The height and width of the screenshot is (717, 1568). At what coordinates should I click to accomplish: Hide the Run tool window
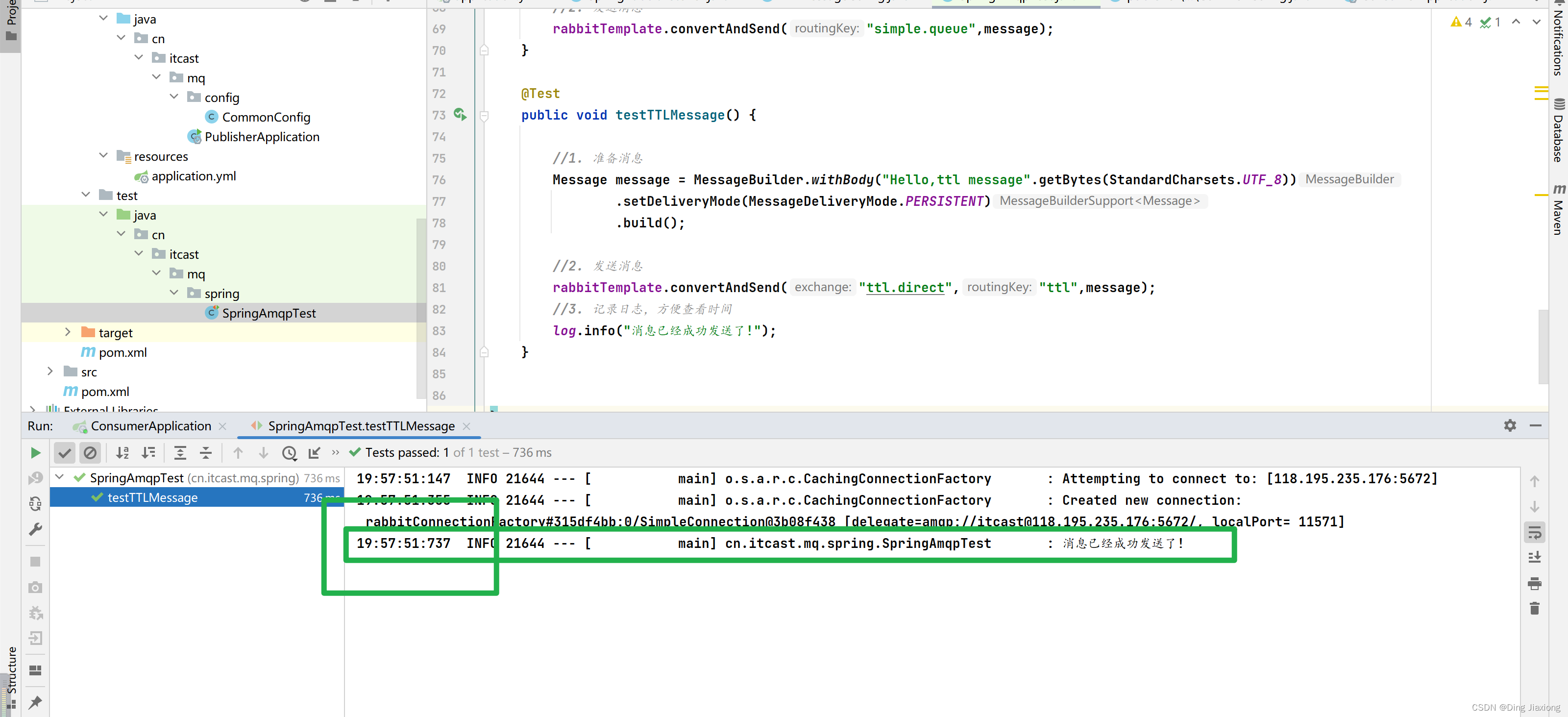click(x=1536, y=425)
